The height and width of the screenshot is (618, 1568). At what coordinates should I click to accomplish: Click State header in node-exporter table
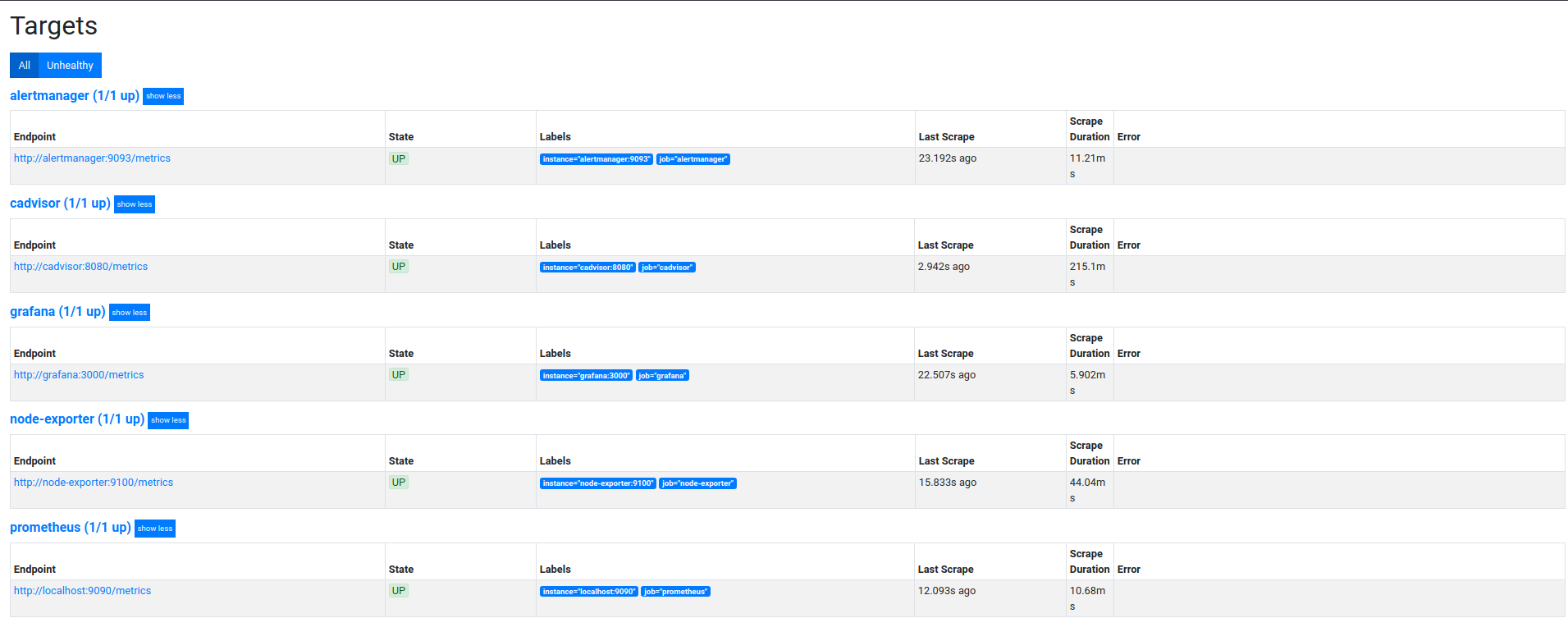401,461
